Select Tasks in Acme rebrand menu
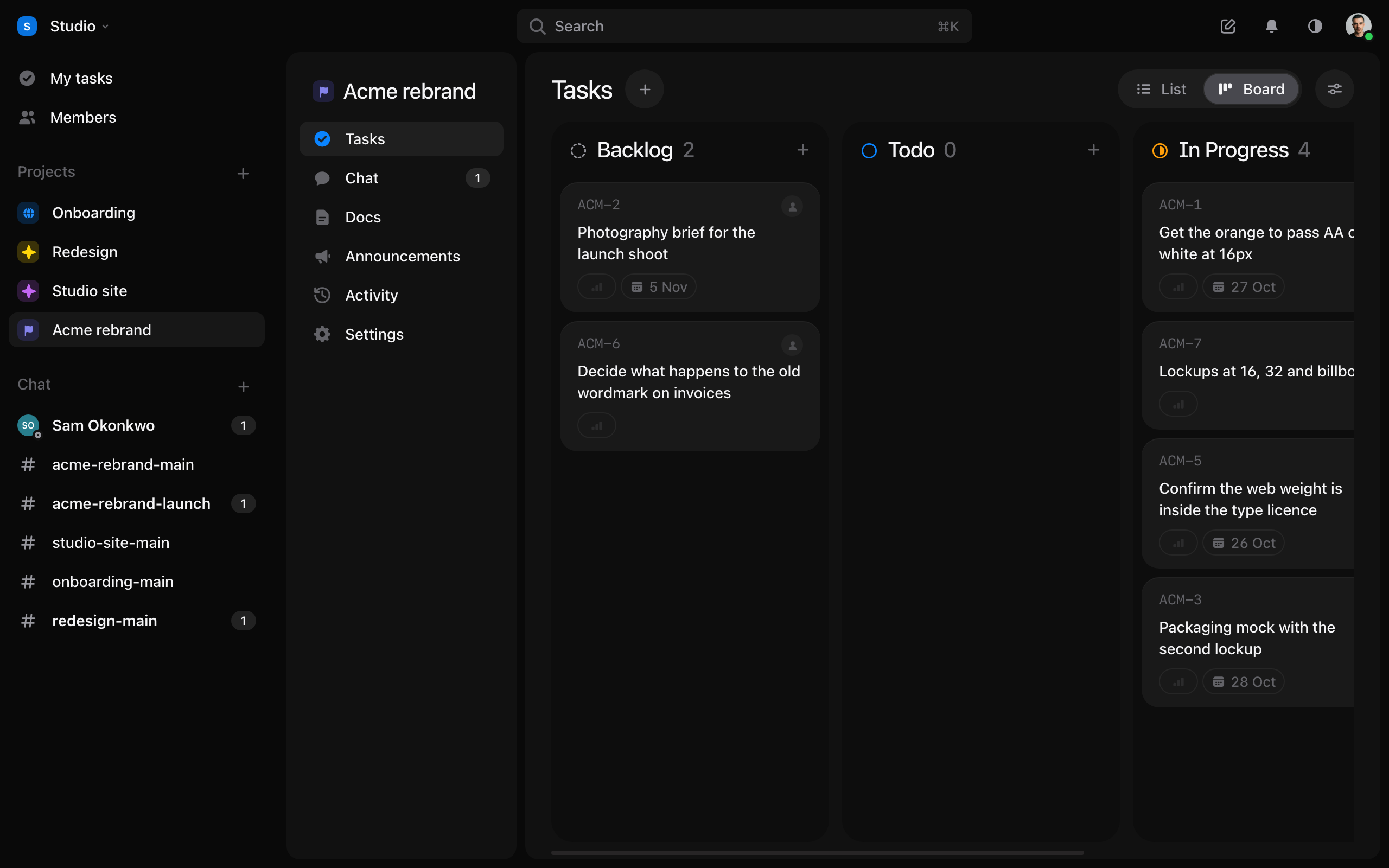Screen dimensions: 1389x868 [x=401, y=139]
